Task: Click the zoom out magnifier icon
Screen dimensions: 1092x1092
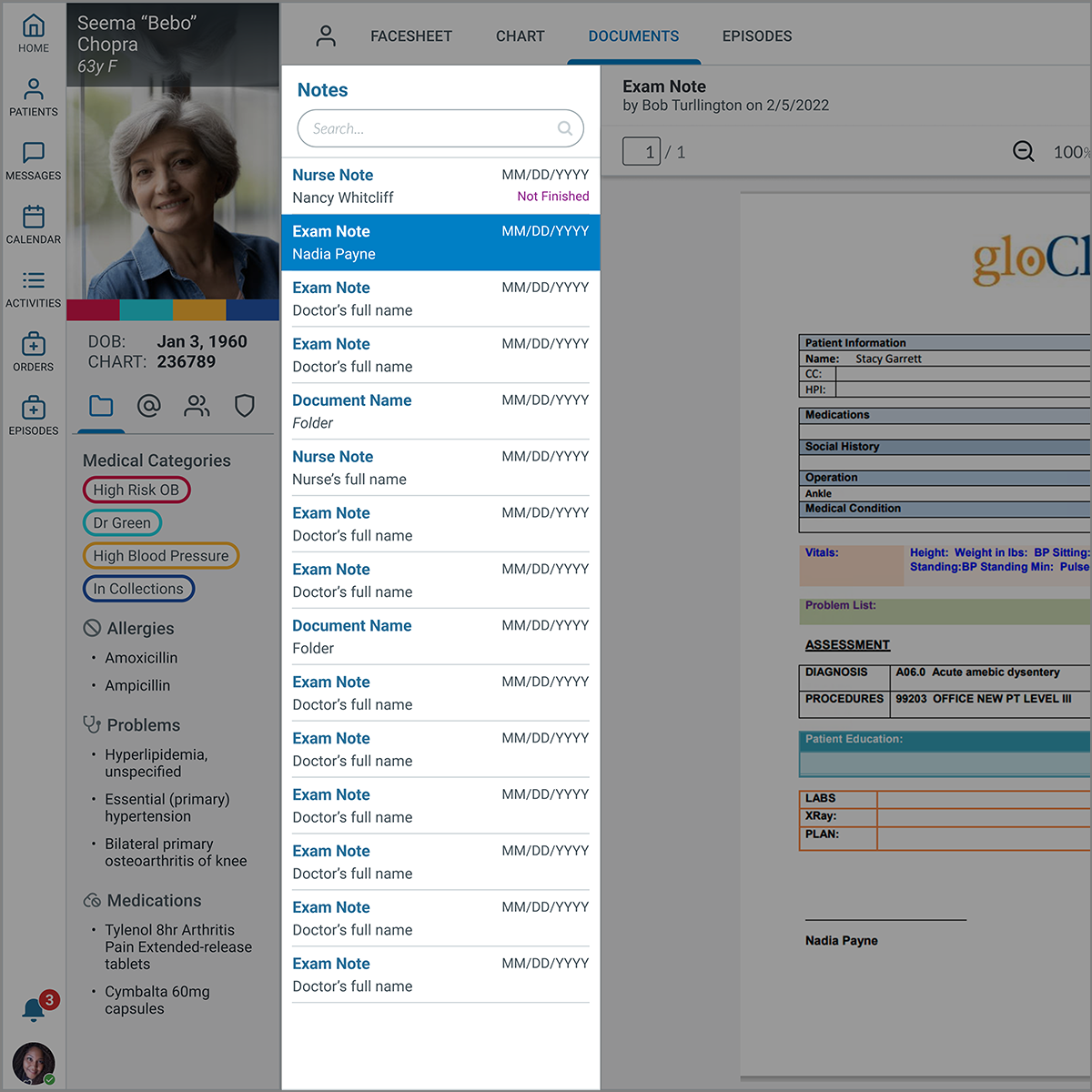Action: [x=1023, y=152]
